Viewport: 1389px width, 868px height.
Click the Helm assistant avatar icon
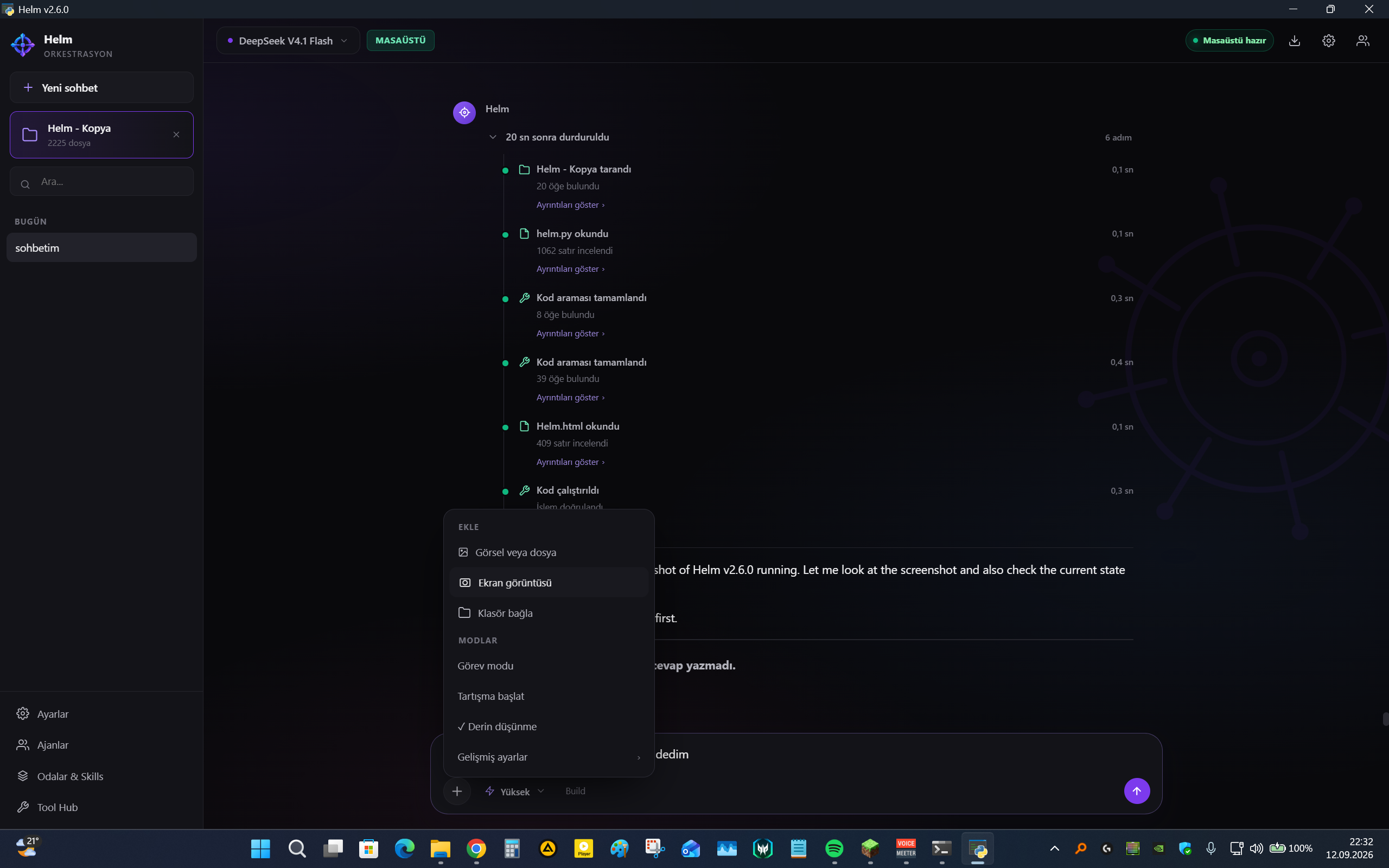[464, 112]
